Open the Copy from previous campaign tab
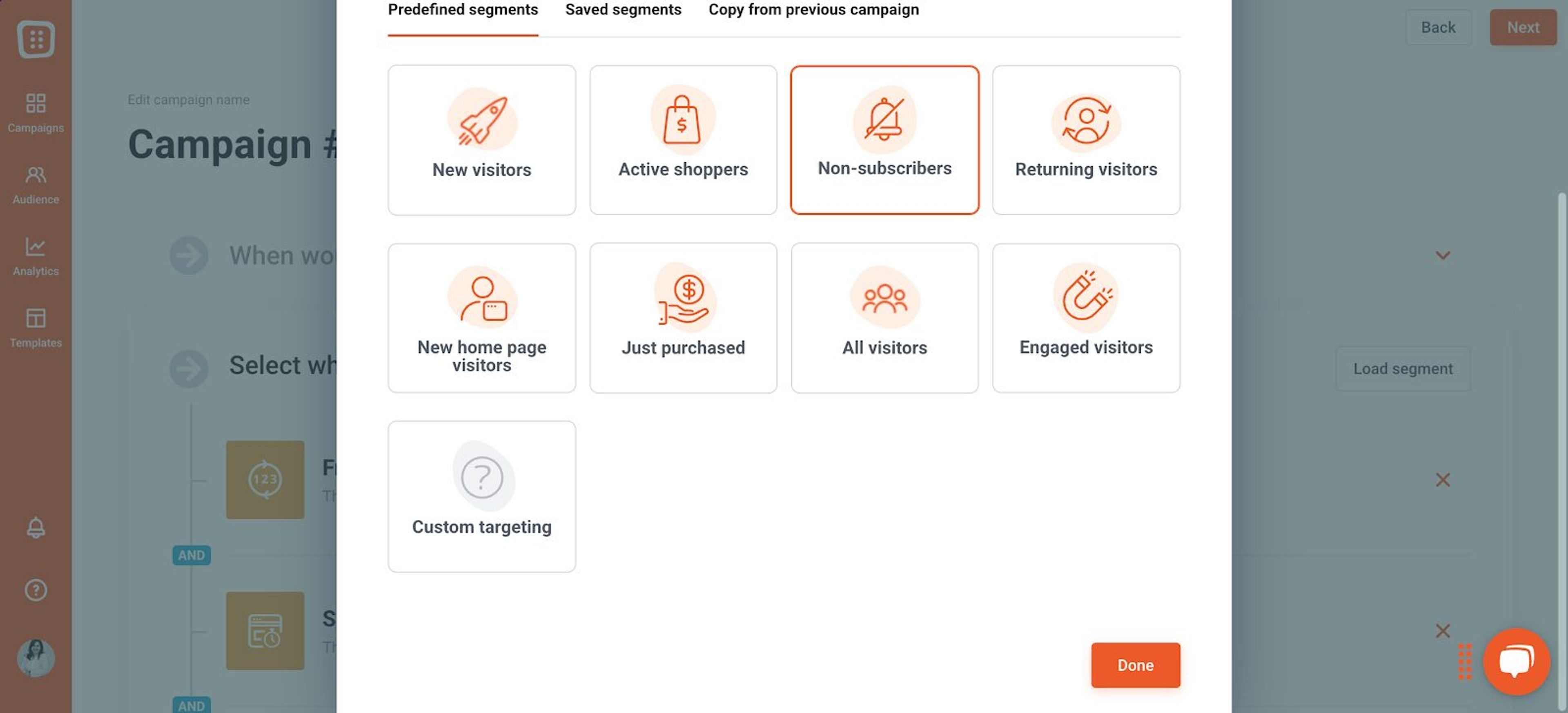 coord(813,10)
